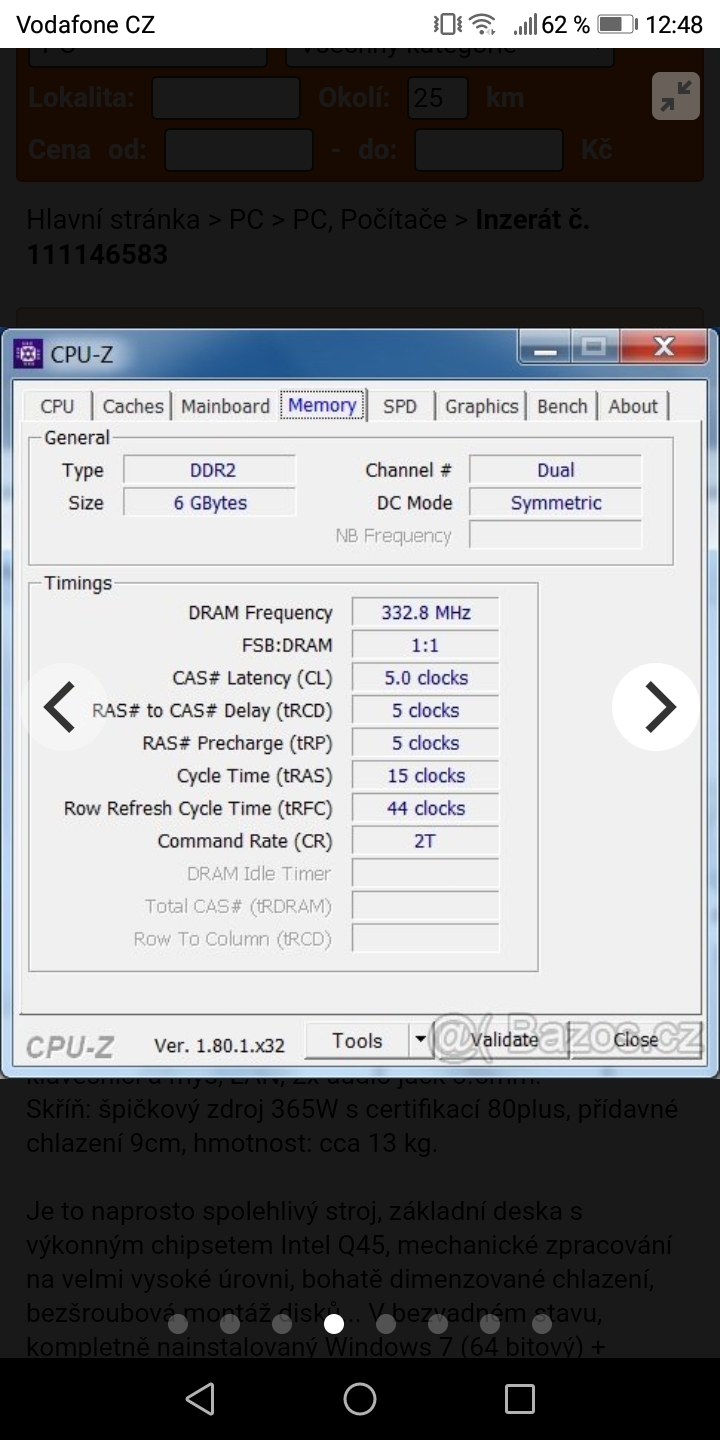720x1440 pixels.
Task: Select the 15 clocks Cycle Time value
Action: coord(425,775)
